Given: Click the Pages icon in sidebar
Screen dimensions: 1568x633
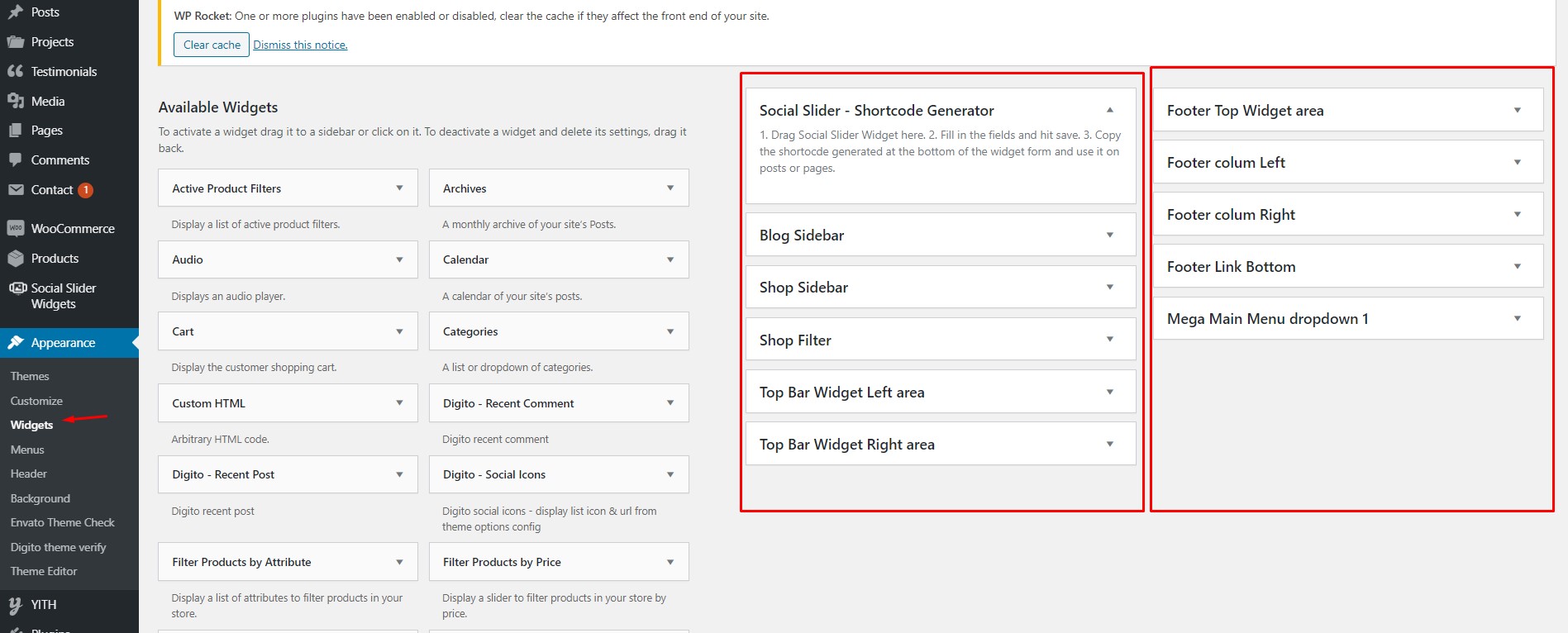Looking at the screenshot, I should 15,131.
